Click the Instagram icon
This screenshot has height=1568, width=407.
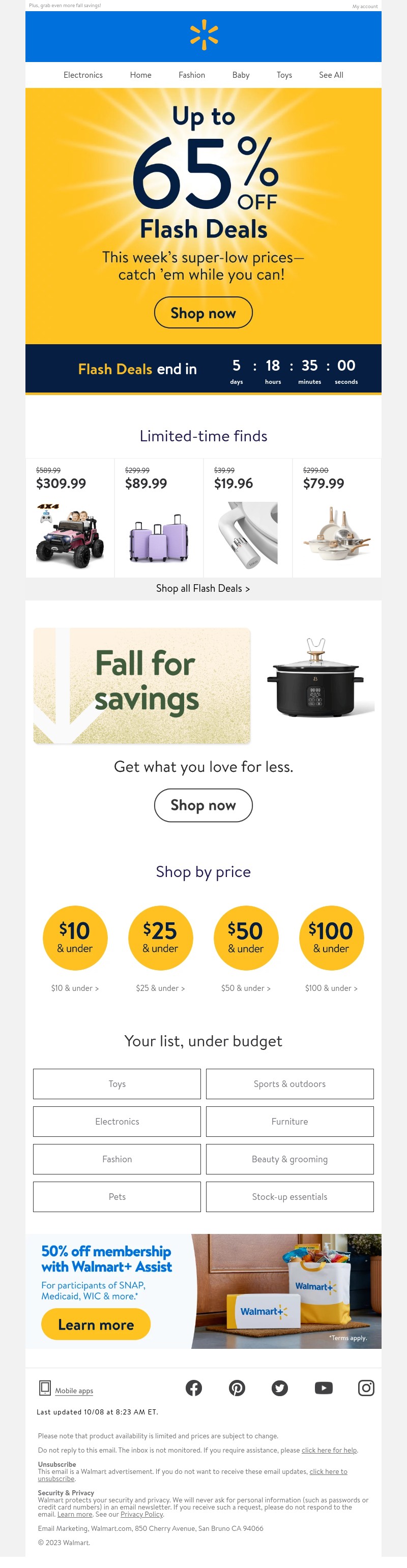coord(366,1387)
